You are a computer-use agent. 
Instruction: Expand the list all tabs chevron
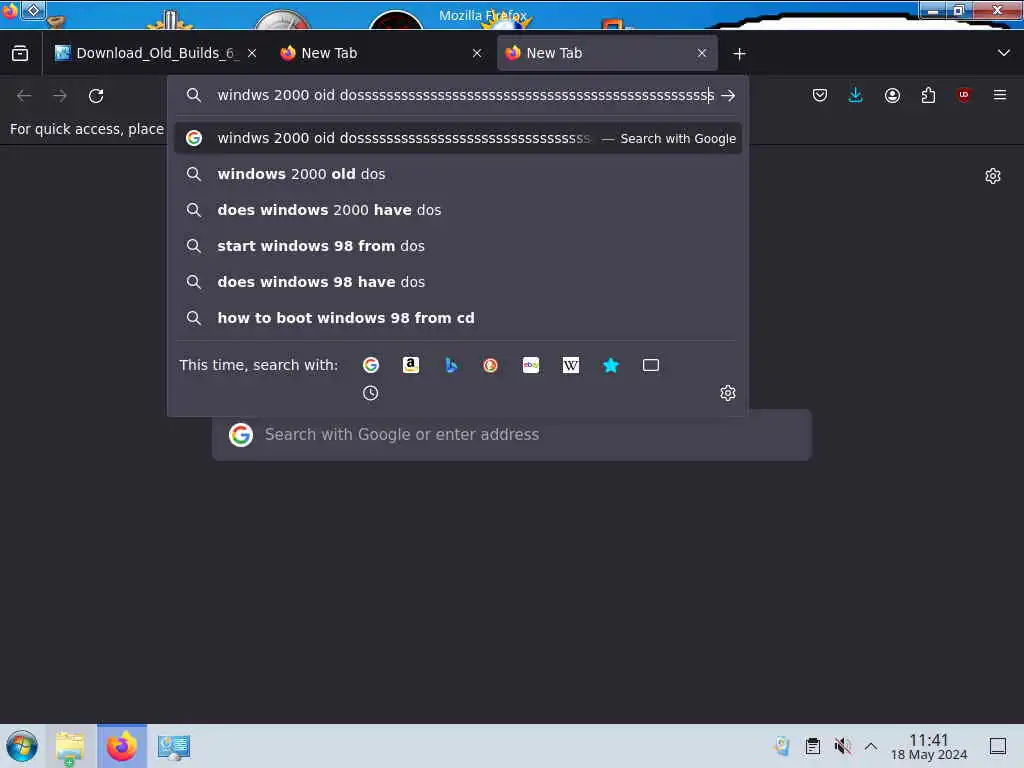(x=1004, y=53)
